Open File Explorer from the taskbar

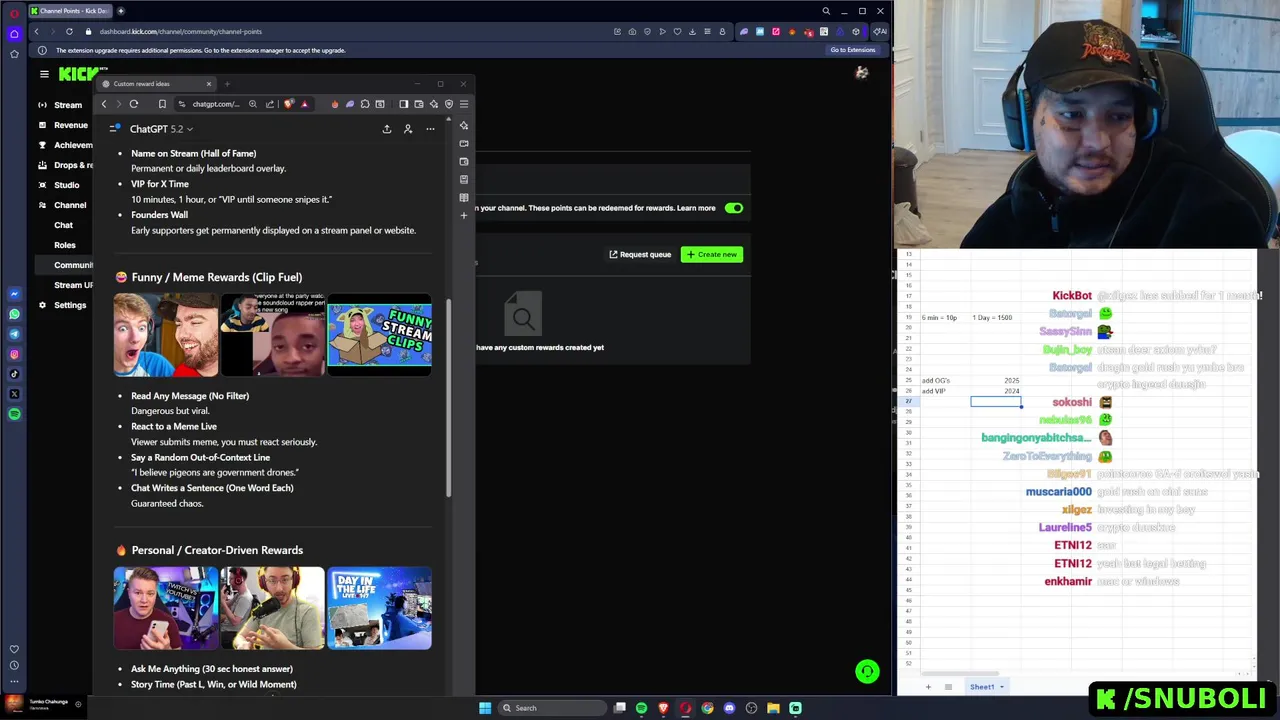(773, 708)
